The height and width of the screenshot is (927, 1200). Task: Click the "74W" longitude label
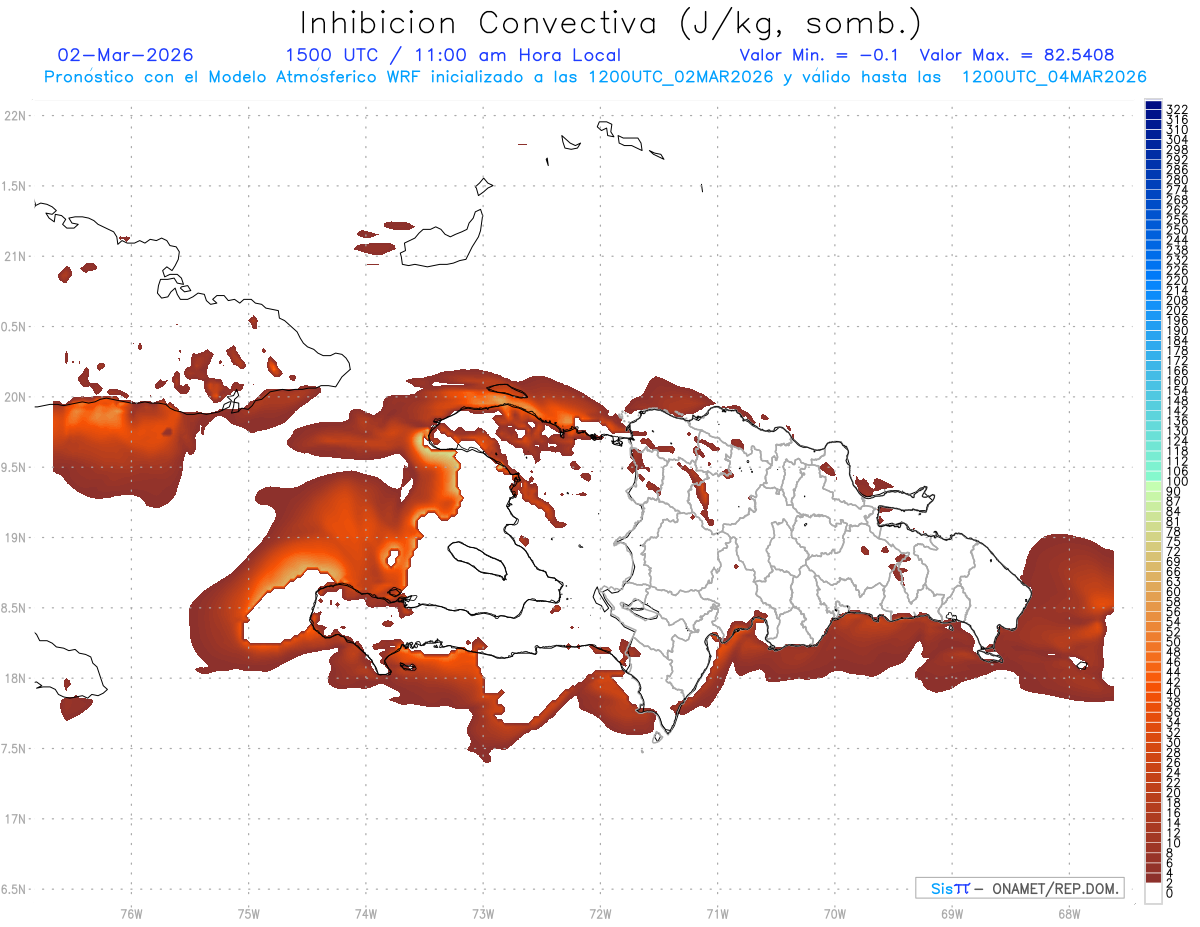click(x=365, y=913)
